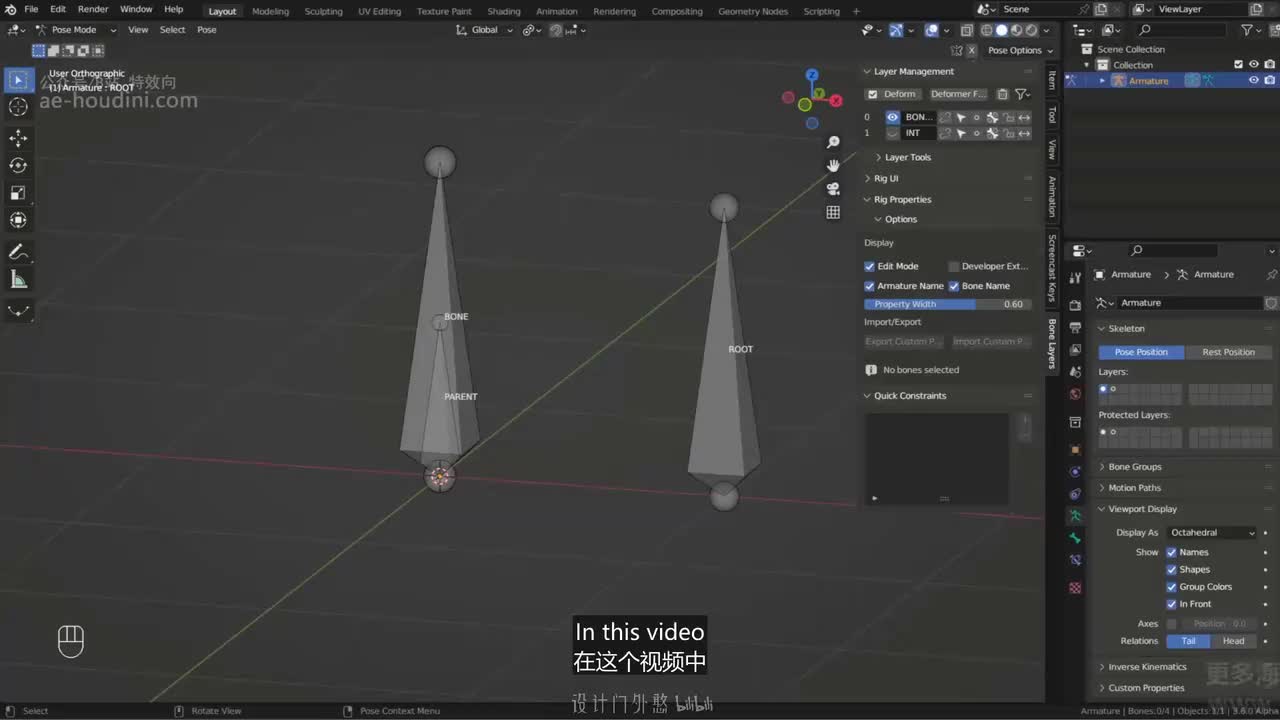Click the pan view hand icon
Viewport: 1280px width, 720px height.
click(833, 165)
